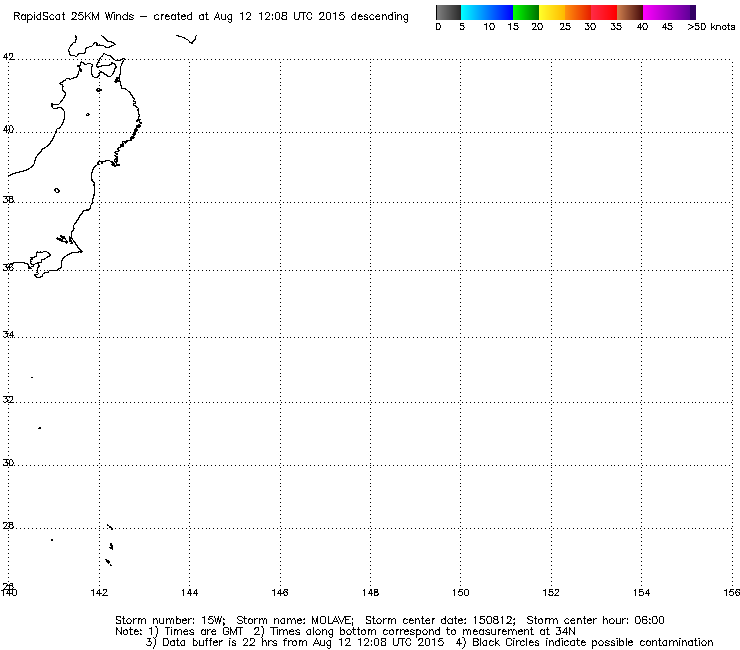This screenshot has height=650, width=740.
Task: Click the gray 0-5 knots legend color
Action: click(x=448, y=12)
